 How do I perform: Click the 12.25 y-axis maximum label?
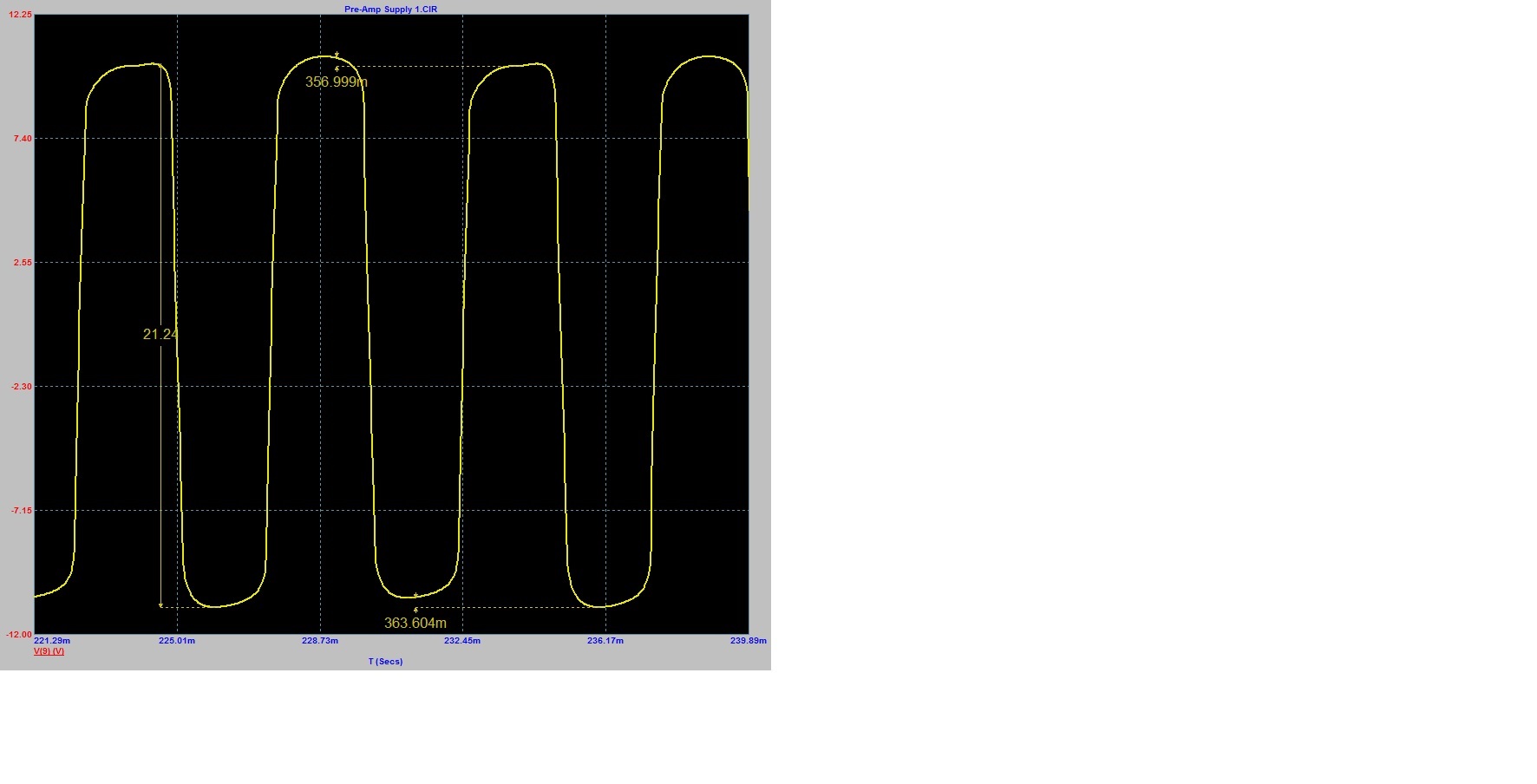coord(21,15)
